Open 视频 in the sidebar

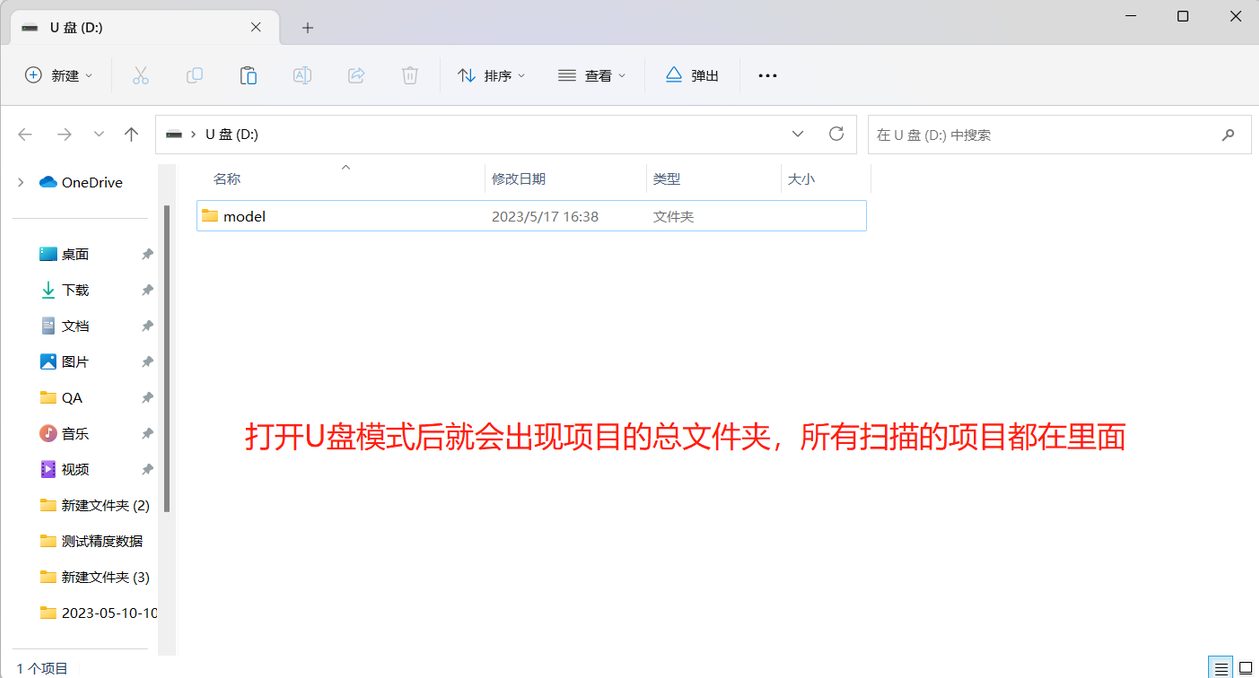[75, 470]
